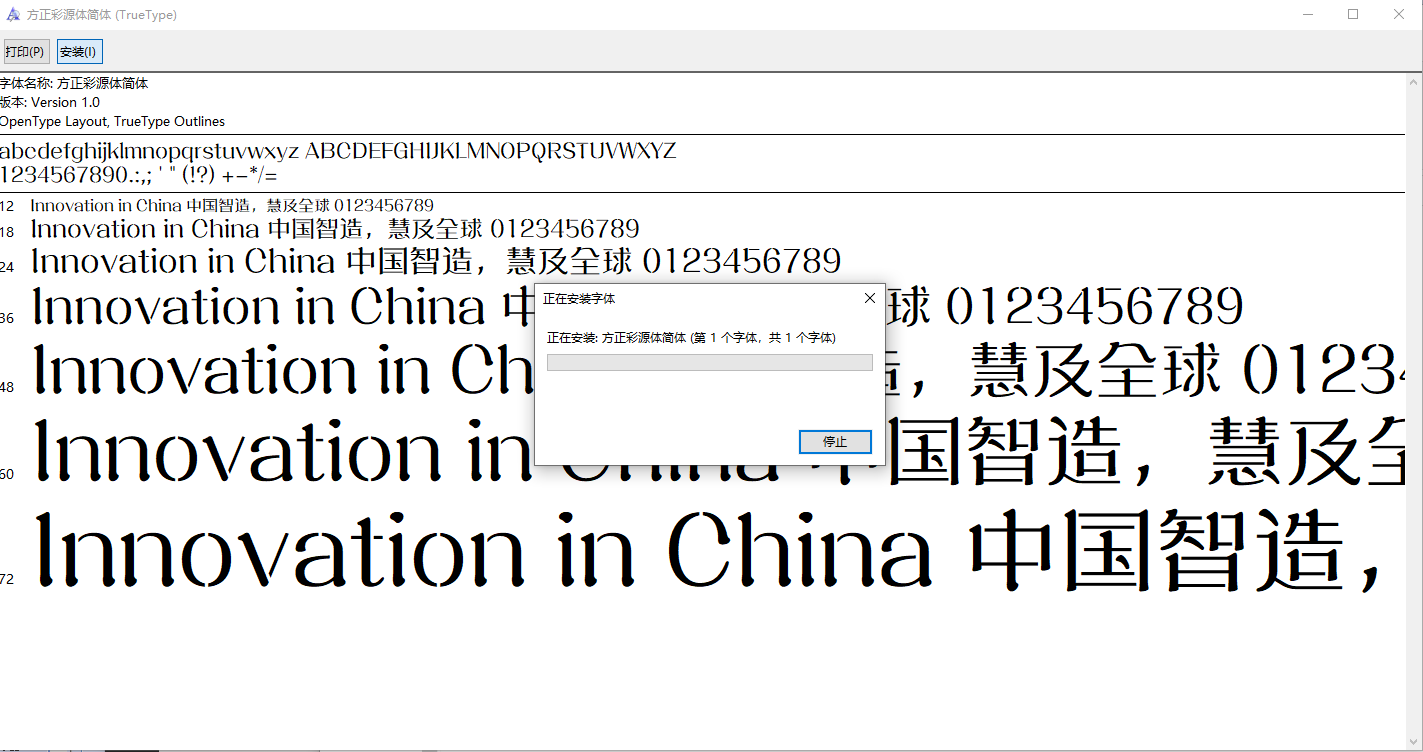This screenshot has height=752, width=1423.
Task: Maximize the font viewer window
Action: pos(1353,15)
